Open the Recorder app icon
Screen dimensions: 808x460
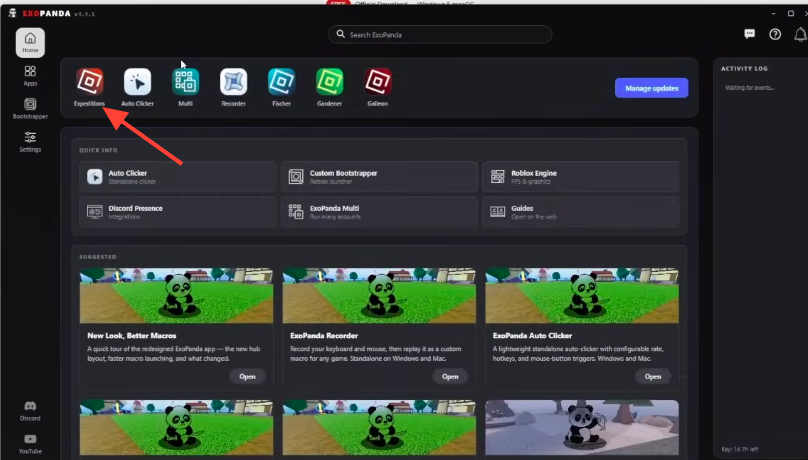click(x=233, y=82)
